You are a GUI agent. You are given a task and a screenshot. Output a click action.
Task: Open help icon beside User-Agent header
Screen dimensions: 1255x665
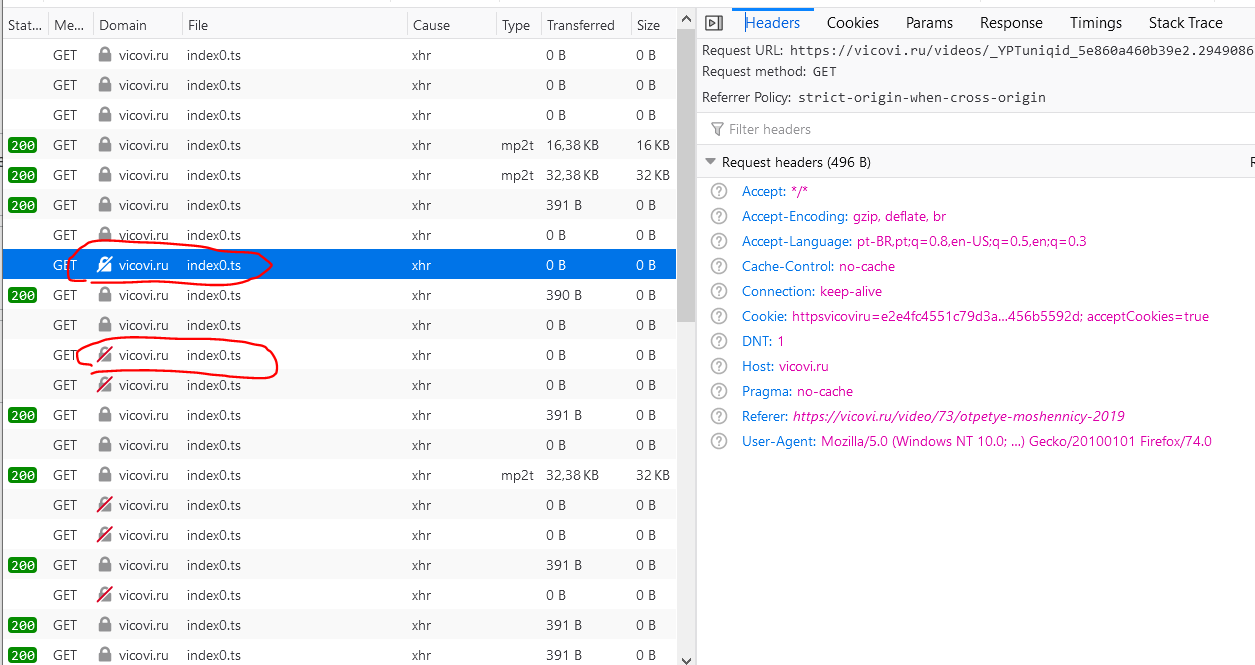tap(718, 441)
